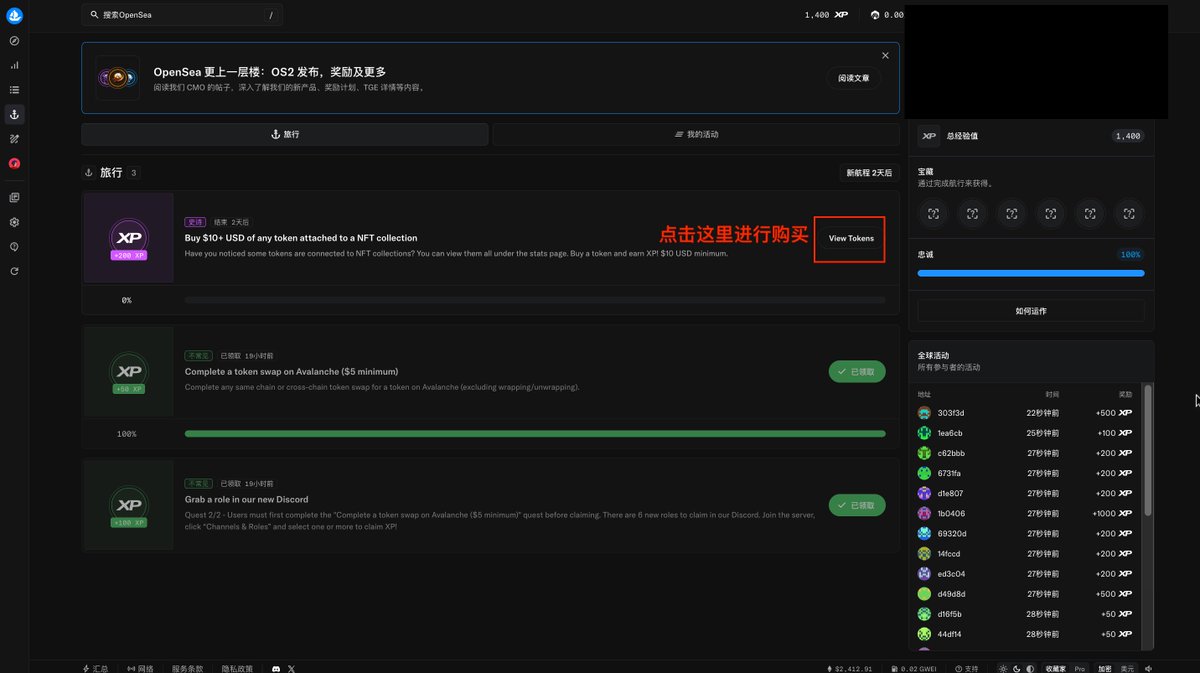
Task: Click the 总经验值 1,400 value
Action: 1127,136
